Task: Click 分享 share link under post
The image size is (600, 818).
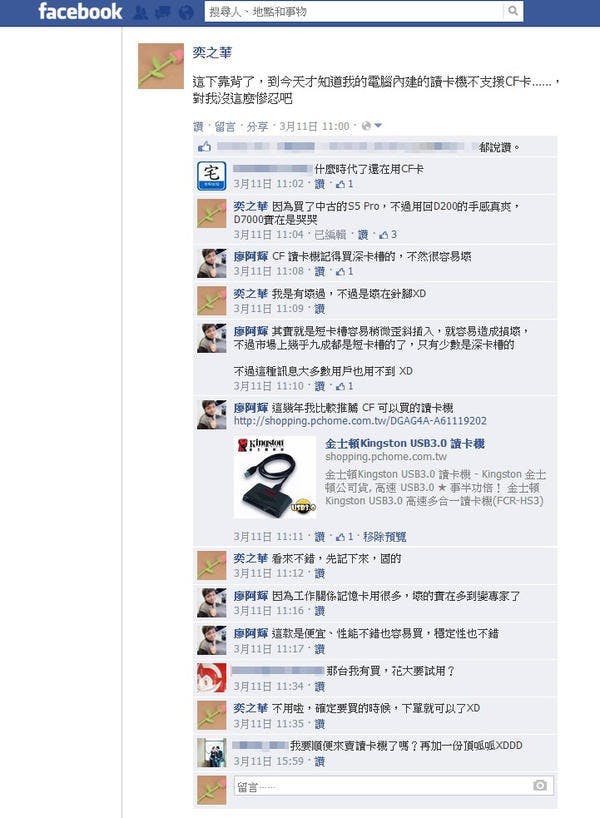Action: 257,126
